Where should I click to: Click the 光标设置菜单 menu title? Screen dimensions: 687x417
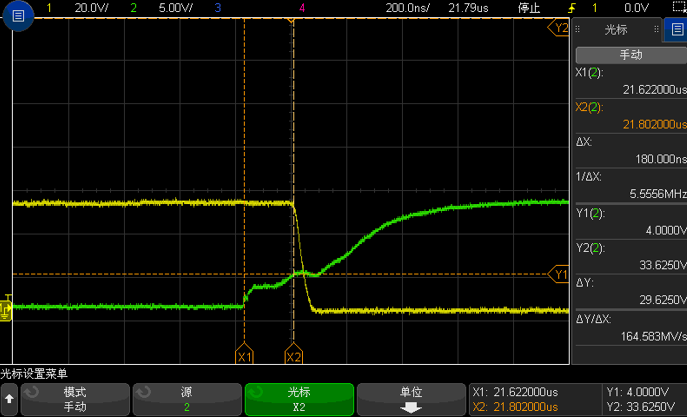click(x=34, y=374)
